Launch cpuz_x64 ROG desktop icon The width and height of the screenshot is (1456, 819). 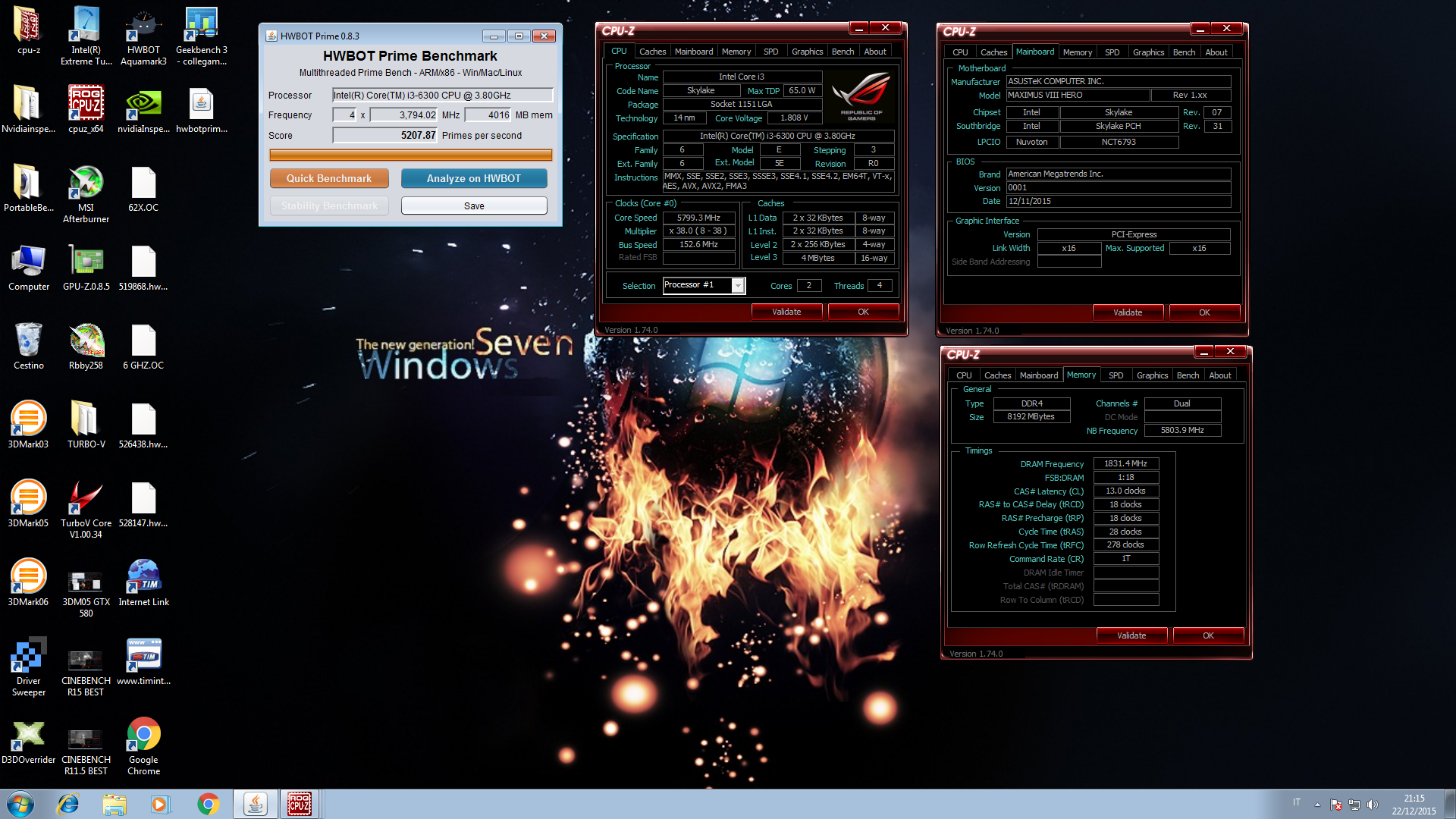[x=86, y=109]
